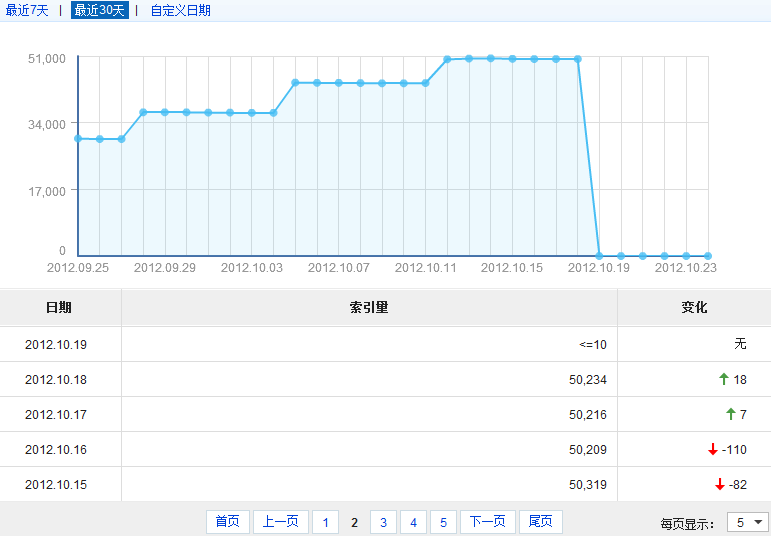Image resolution: width=771 pixels, height=536 pixels.
Task: Switch to the 最近7天 tab
Action: click(27, 10)
